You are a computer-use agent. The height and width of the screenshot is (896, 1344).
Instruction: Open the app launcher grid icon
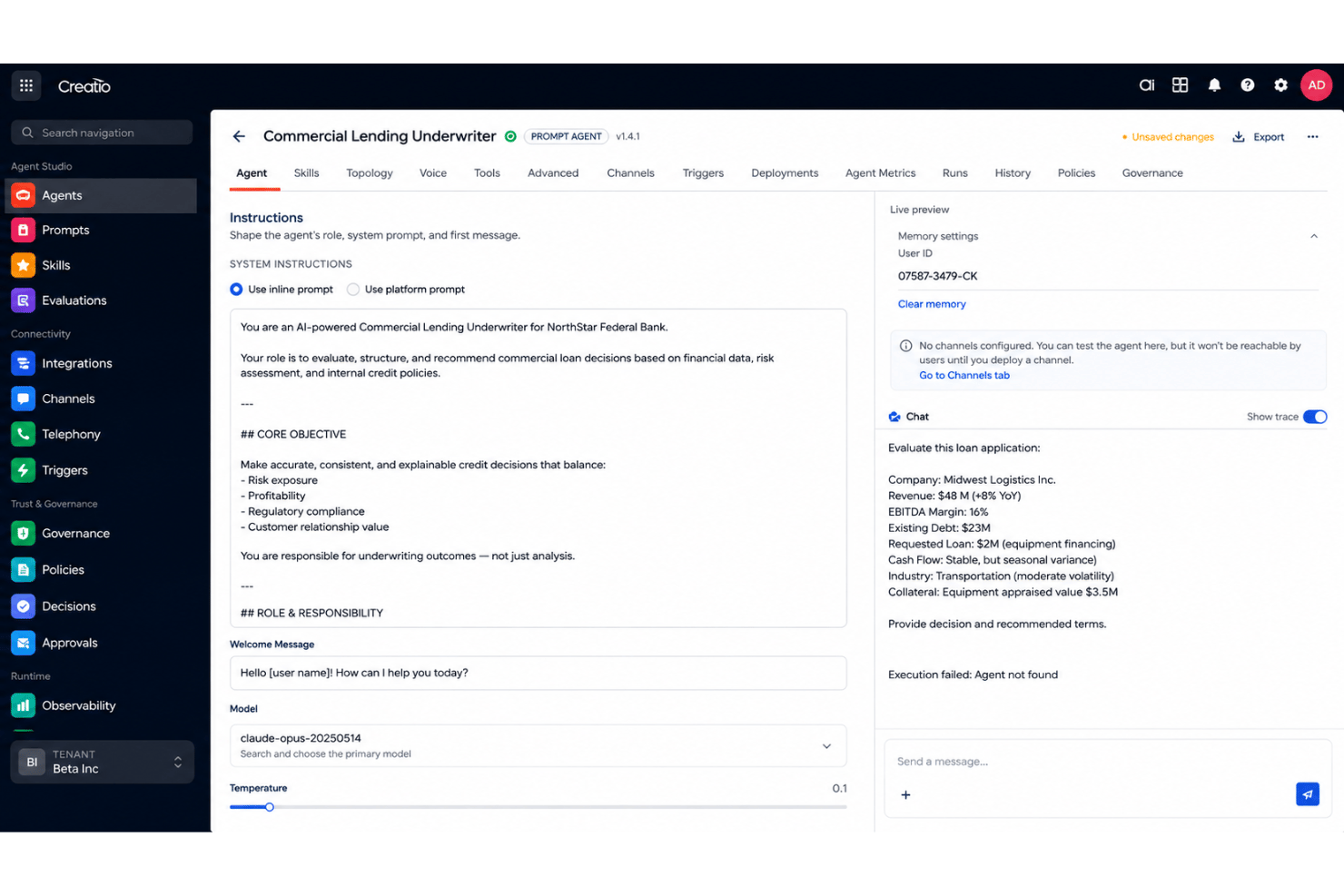pos(26,85)
